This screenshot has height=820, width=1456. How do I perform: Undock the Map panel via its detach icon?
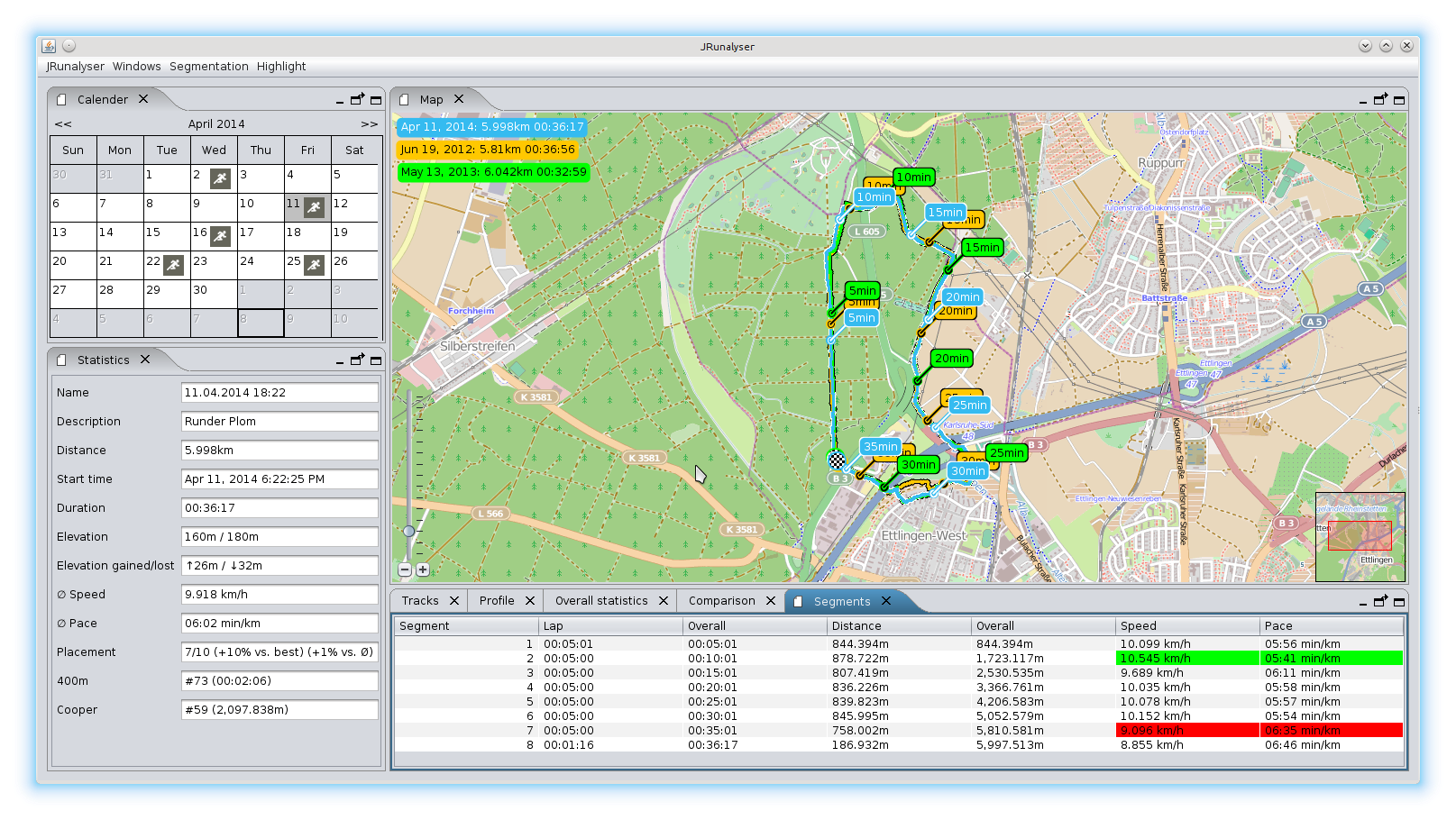click(x=1381, y=99)
